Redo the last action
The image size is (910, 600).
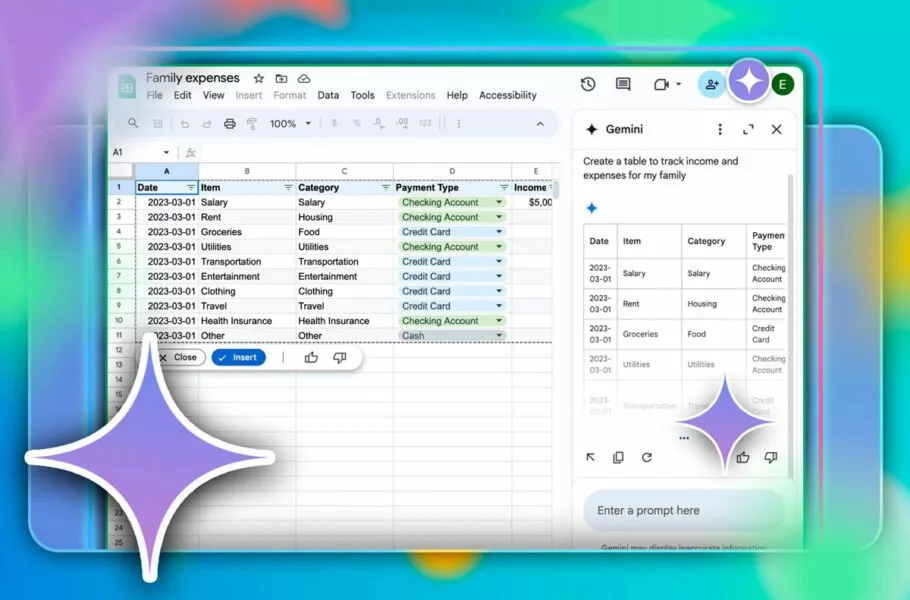207,124
